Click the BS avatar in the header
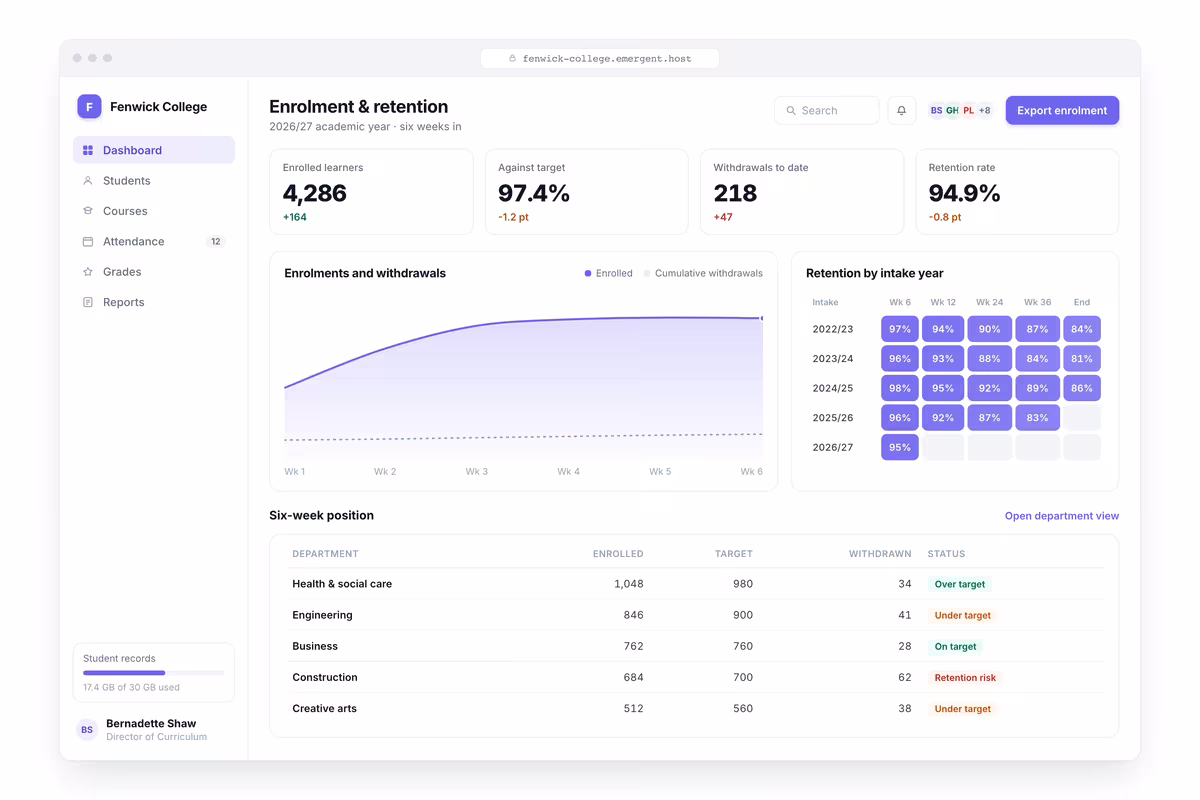Image resolution: width=1200 pixels, height=800 pixels. [x=936, y=110]
